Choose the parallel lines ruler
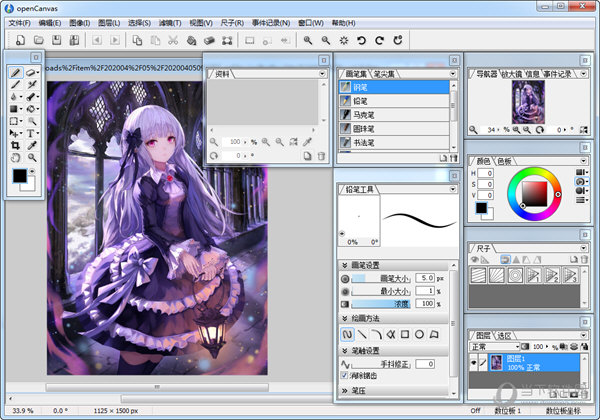The height and width of the screenshot is (420, 600). click(x=478, y=275)
